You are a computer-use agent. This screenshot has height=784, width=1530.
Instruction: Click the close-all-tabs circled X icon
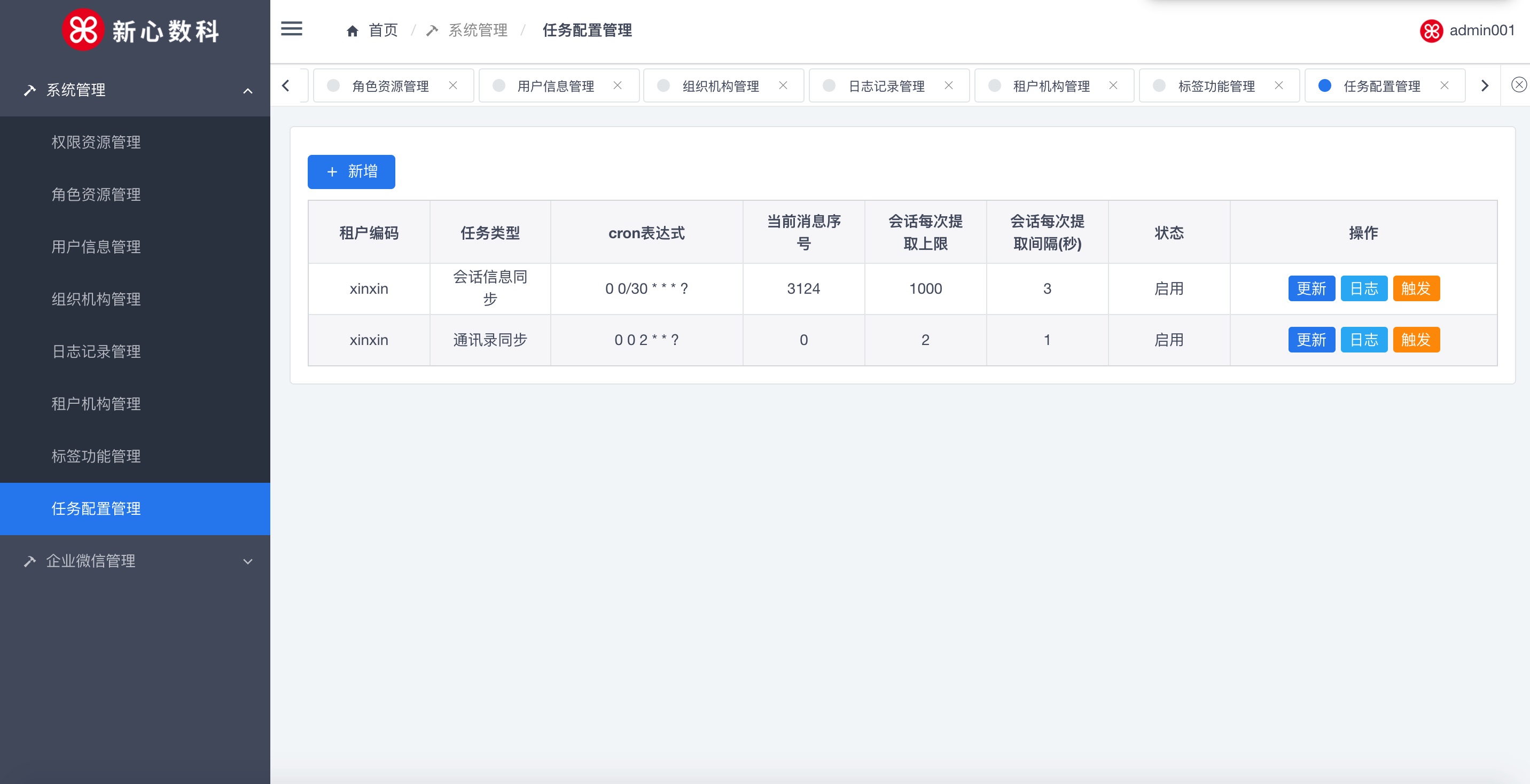(1518, 85)
